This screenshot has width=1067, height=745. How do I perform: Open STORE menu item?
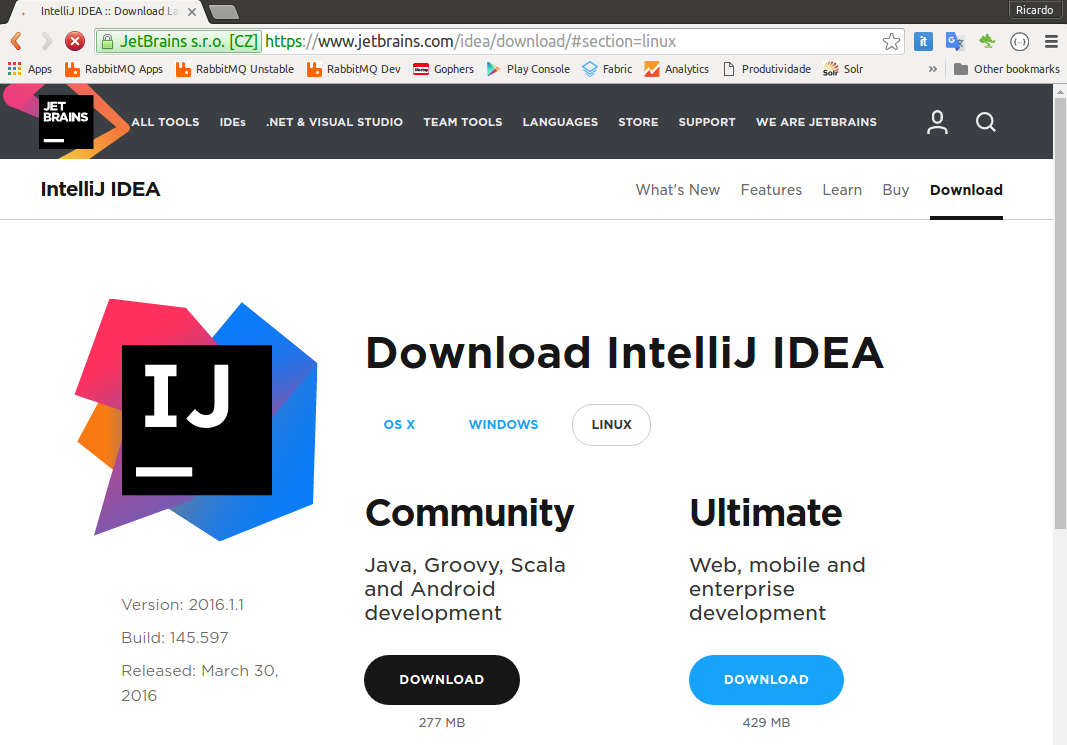(638, 122)
